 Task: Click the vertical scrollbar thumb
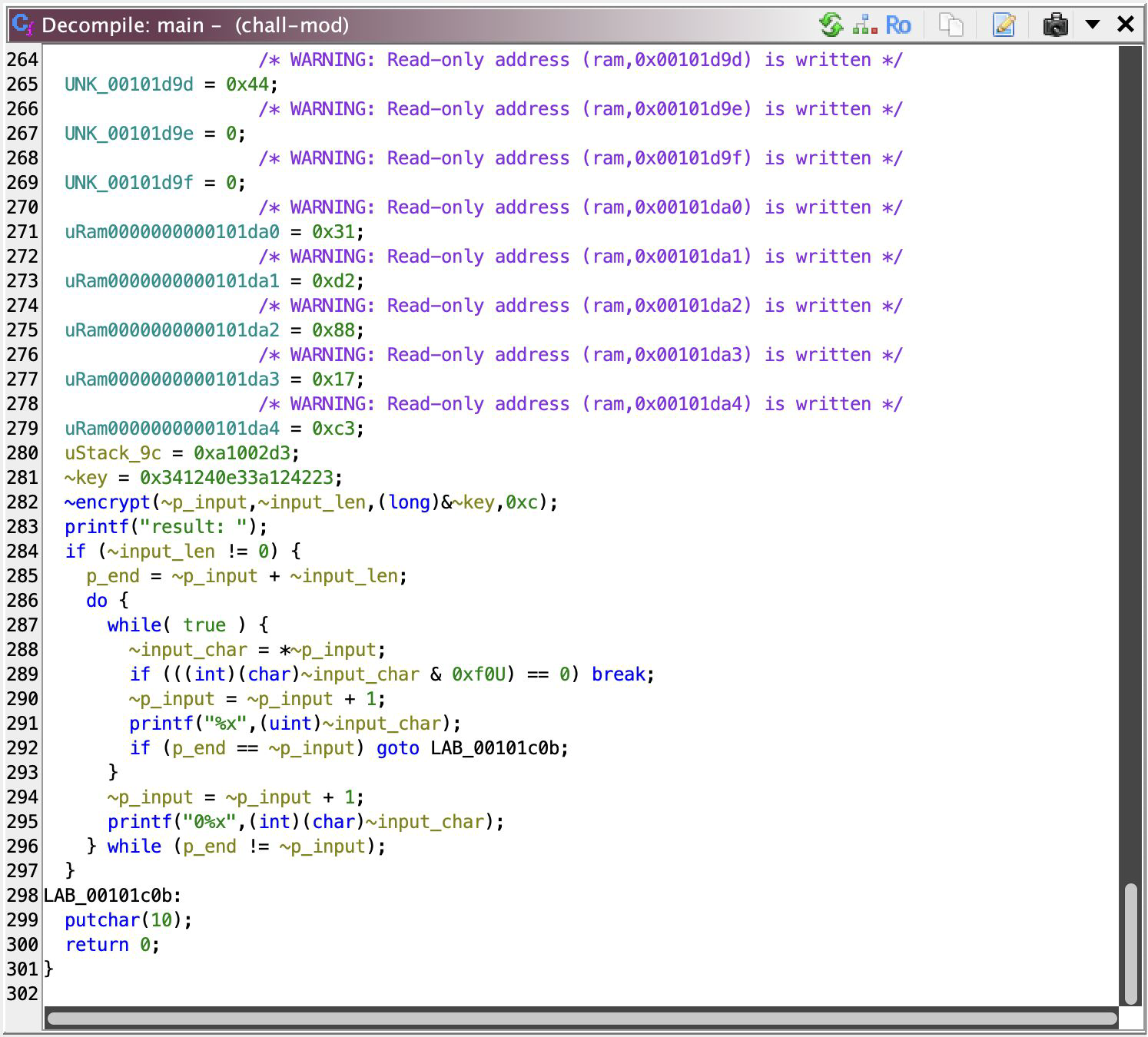click(x=1130, y=944)
